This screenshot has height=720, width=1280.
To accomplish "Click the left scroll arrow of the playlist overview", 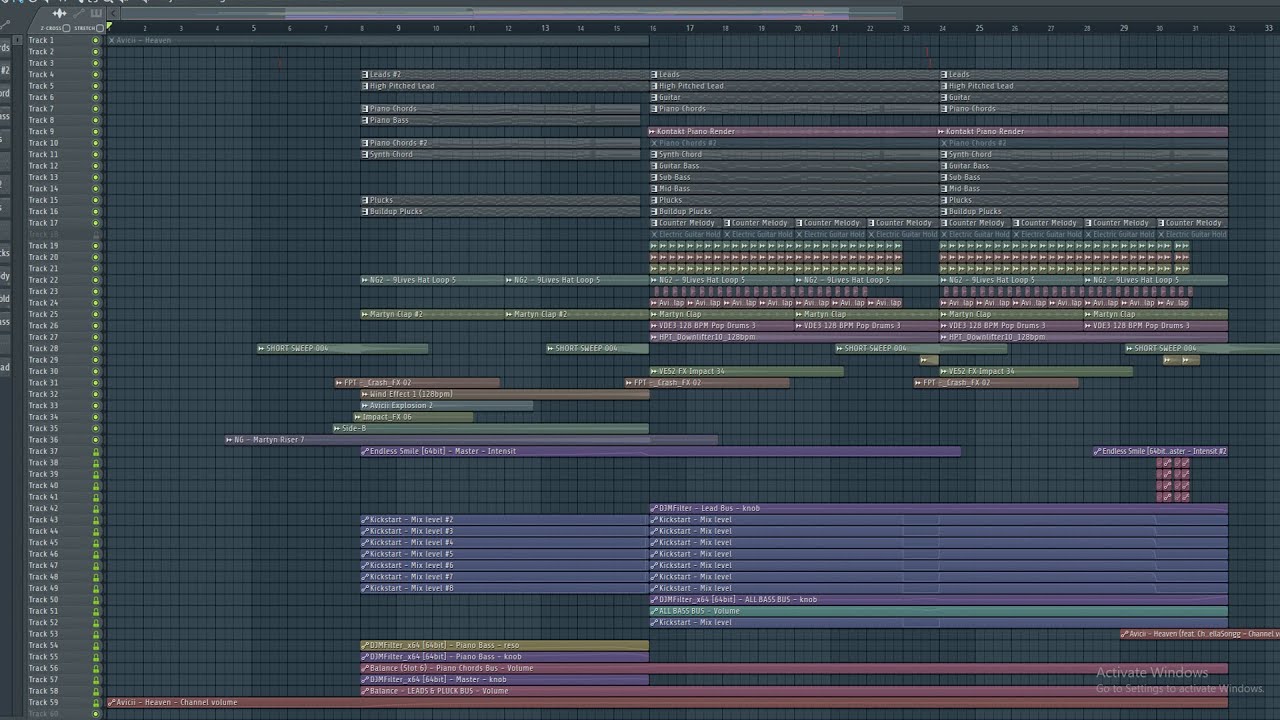I will coord(113,13).
